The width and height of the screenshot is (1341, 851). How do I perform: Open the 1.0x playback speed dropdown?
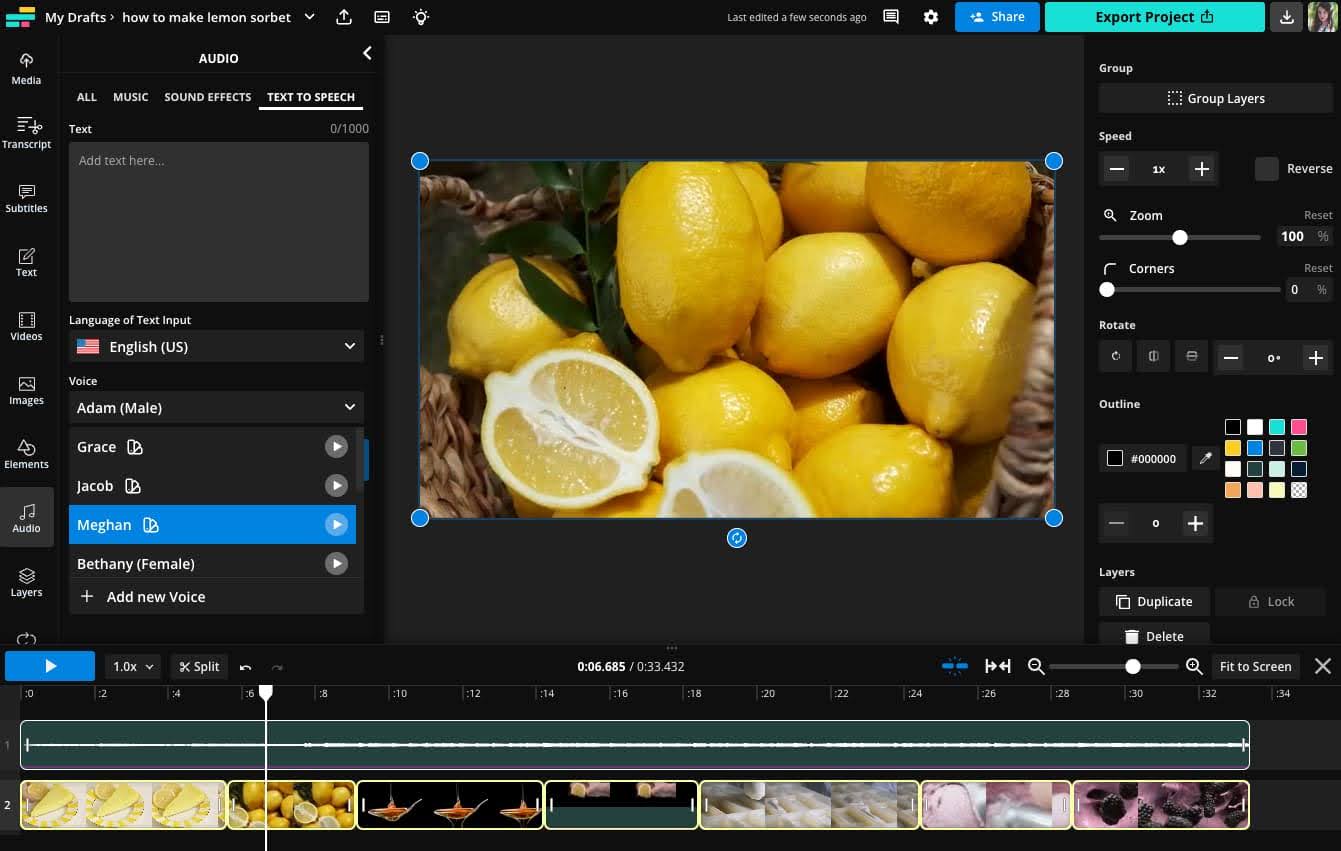[133, 667]
